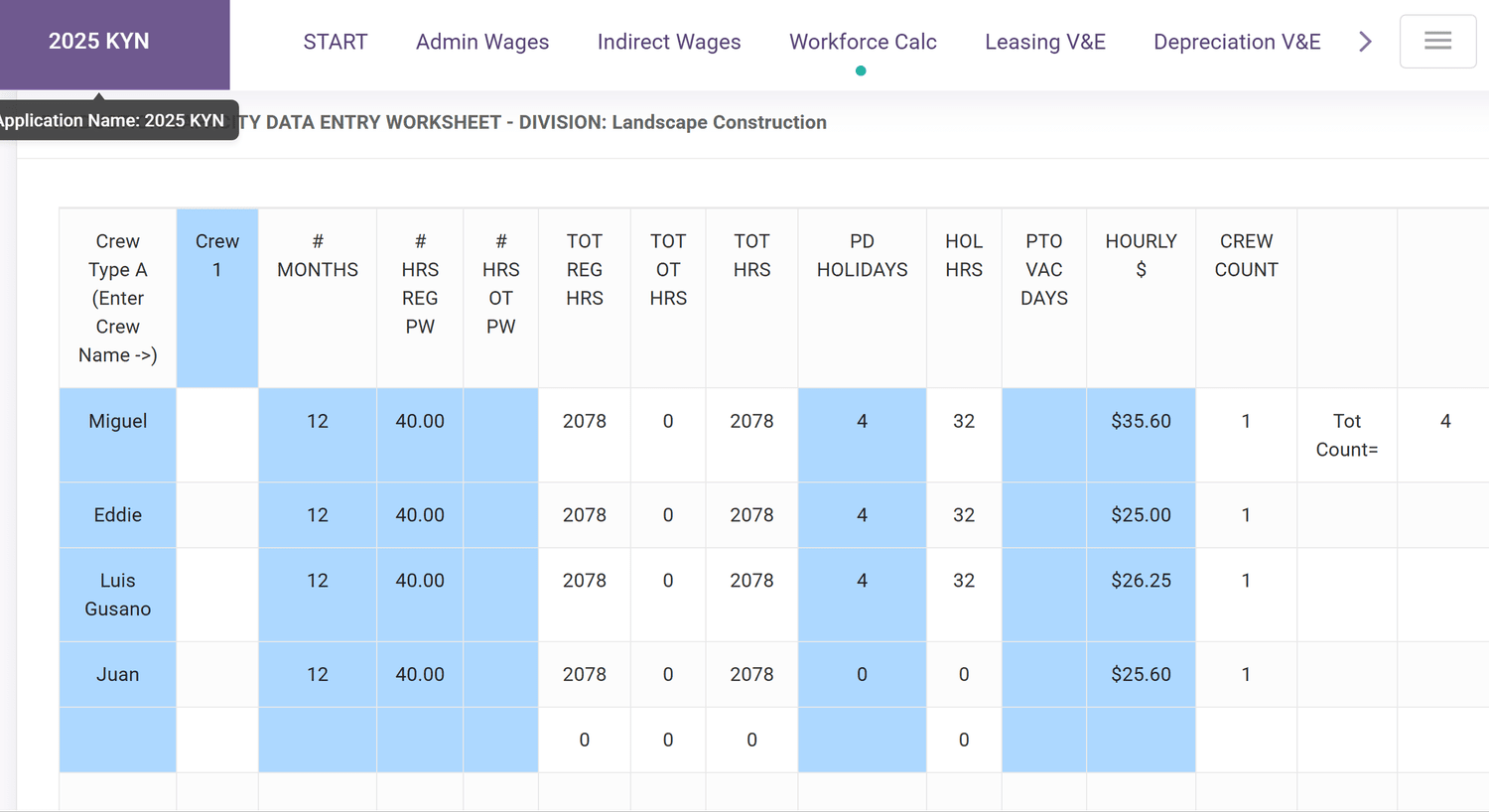
Task: Edit Miguel's months value 12
Action: 318,435
